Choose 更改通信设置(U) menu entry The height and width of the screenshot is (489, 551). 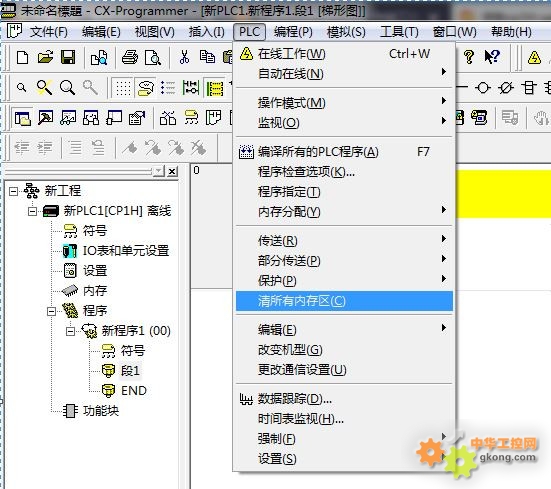(x=344, y=370)
